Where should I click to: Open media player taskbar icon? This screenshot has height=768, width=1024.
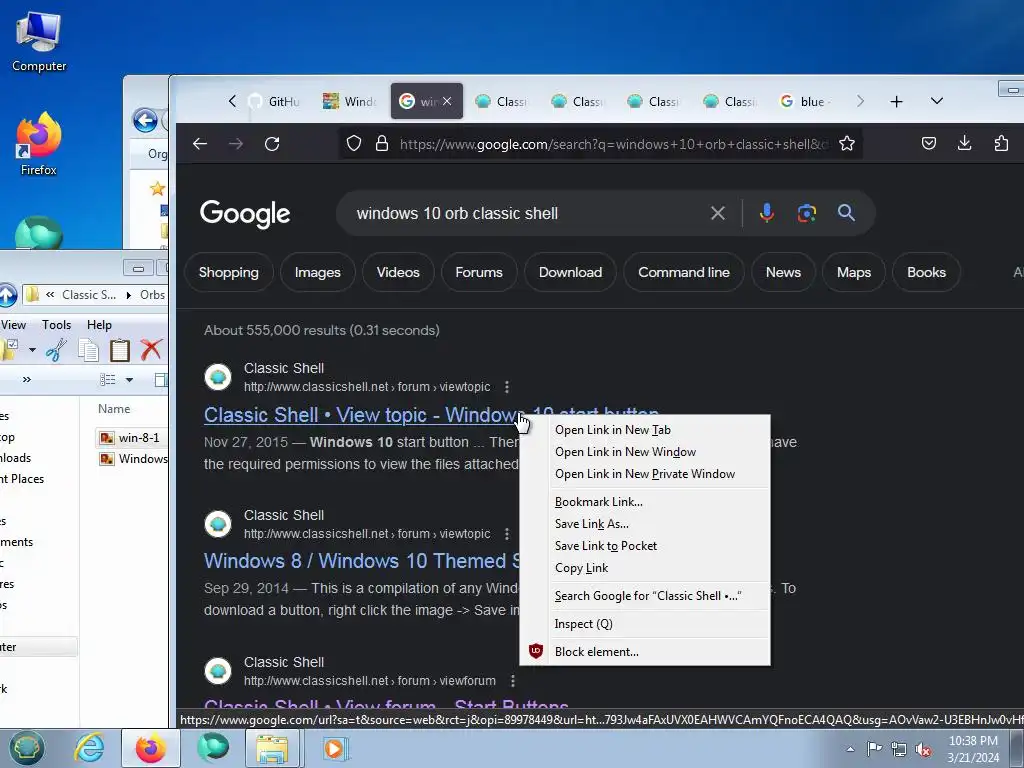coord(336,748)
